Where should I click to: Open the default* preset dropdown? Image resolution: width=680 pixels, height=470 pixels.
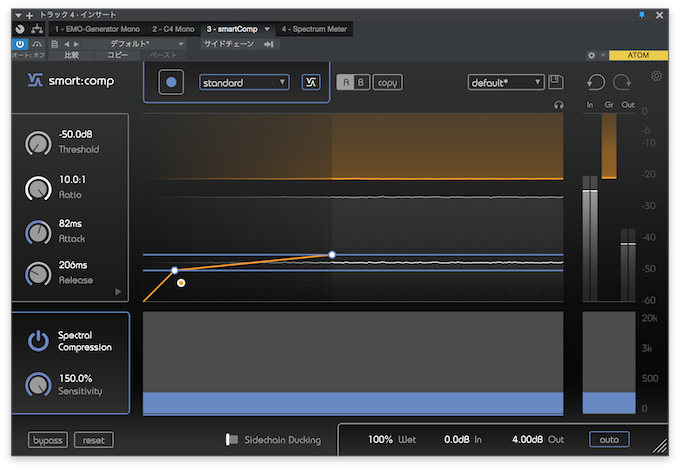point(506,82)
